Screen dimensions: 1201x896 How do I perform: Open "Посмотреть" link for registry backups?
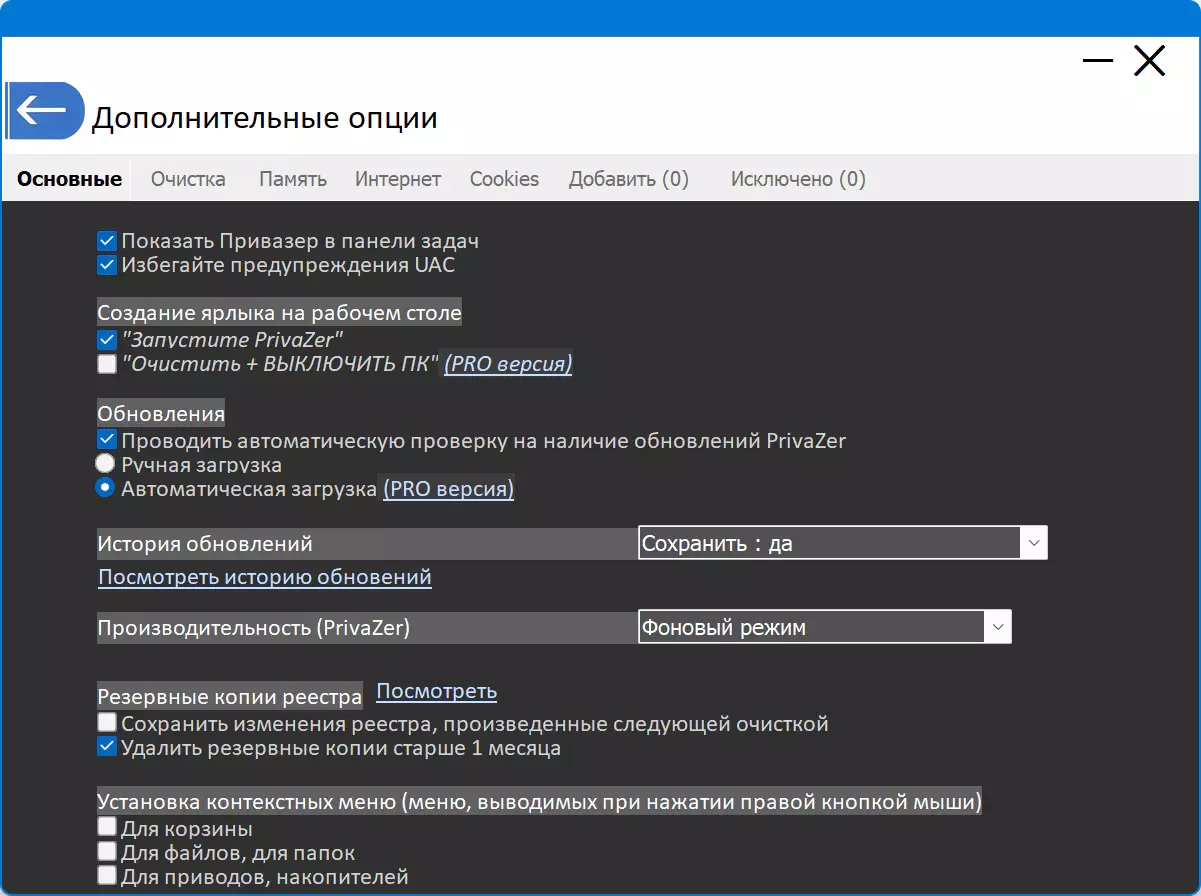[x=436, y=691]
